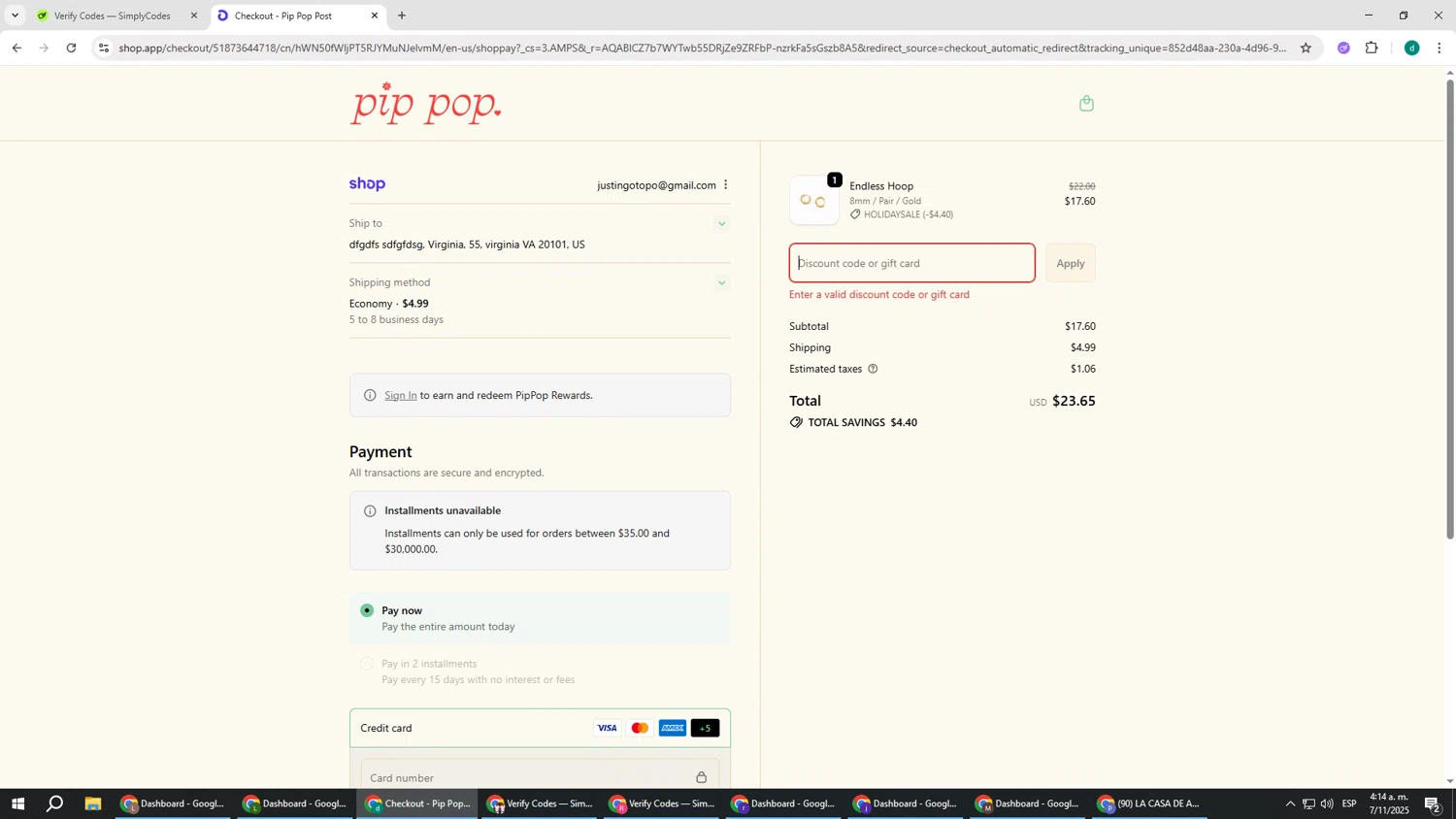Screen dimensions: 1456x819
Task: Click estimated taxes help icon
Action: click(873, 369)
